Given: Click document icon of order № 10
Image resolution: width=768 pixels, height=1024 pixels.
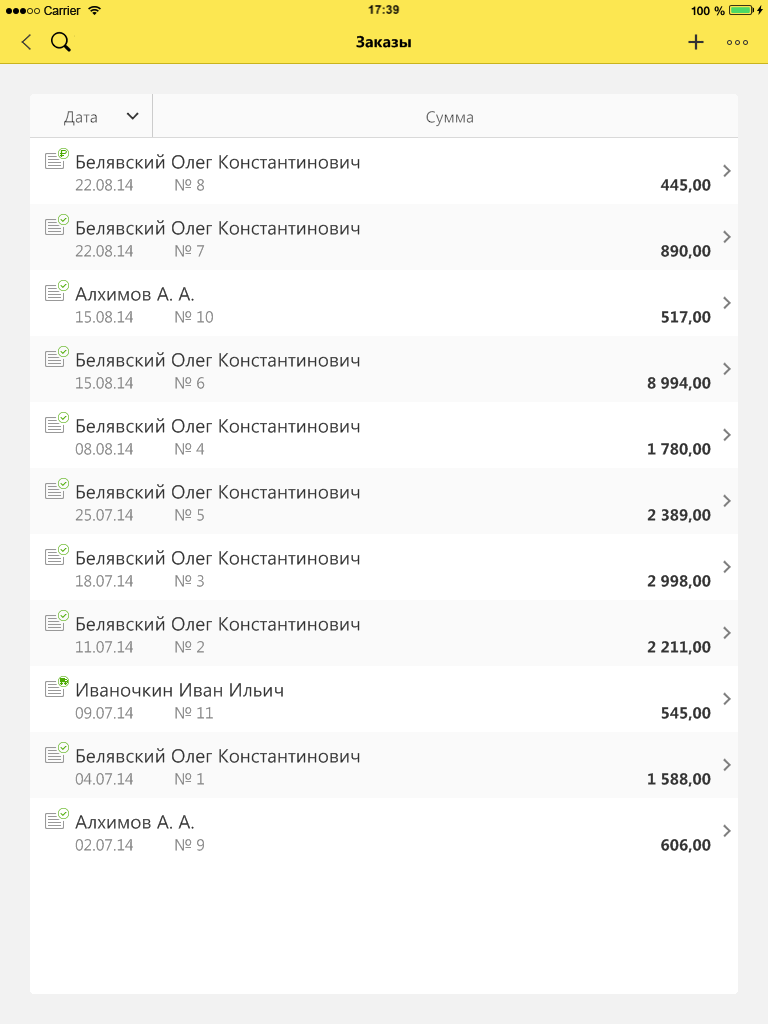Looking at the screenshot, I should pos(56,292).
